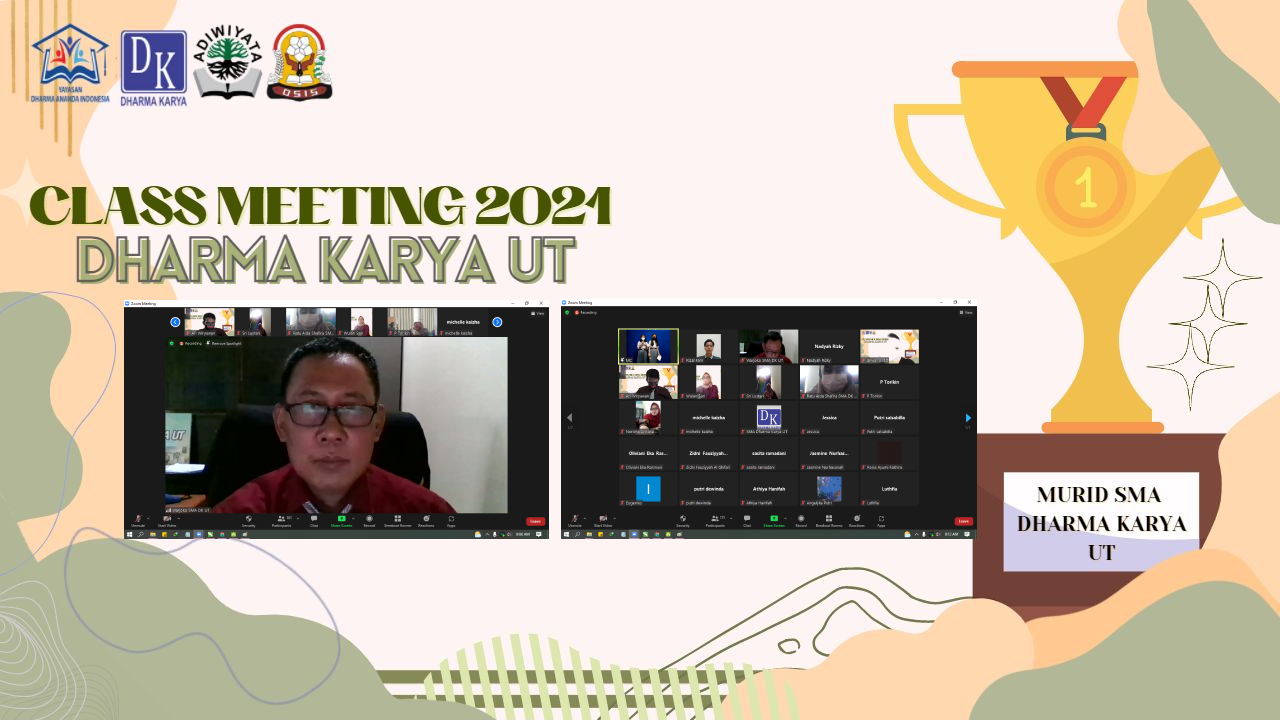This screenshot has width=1280, height=720.
Task: Click green Share Screen in left Zoom window
Action: coord(341,521)
